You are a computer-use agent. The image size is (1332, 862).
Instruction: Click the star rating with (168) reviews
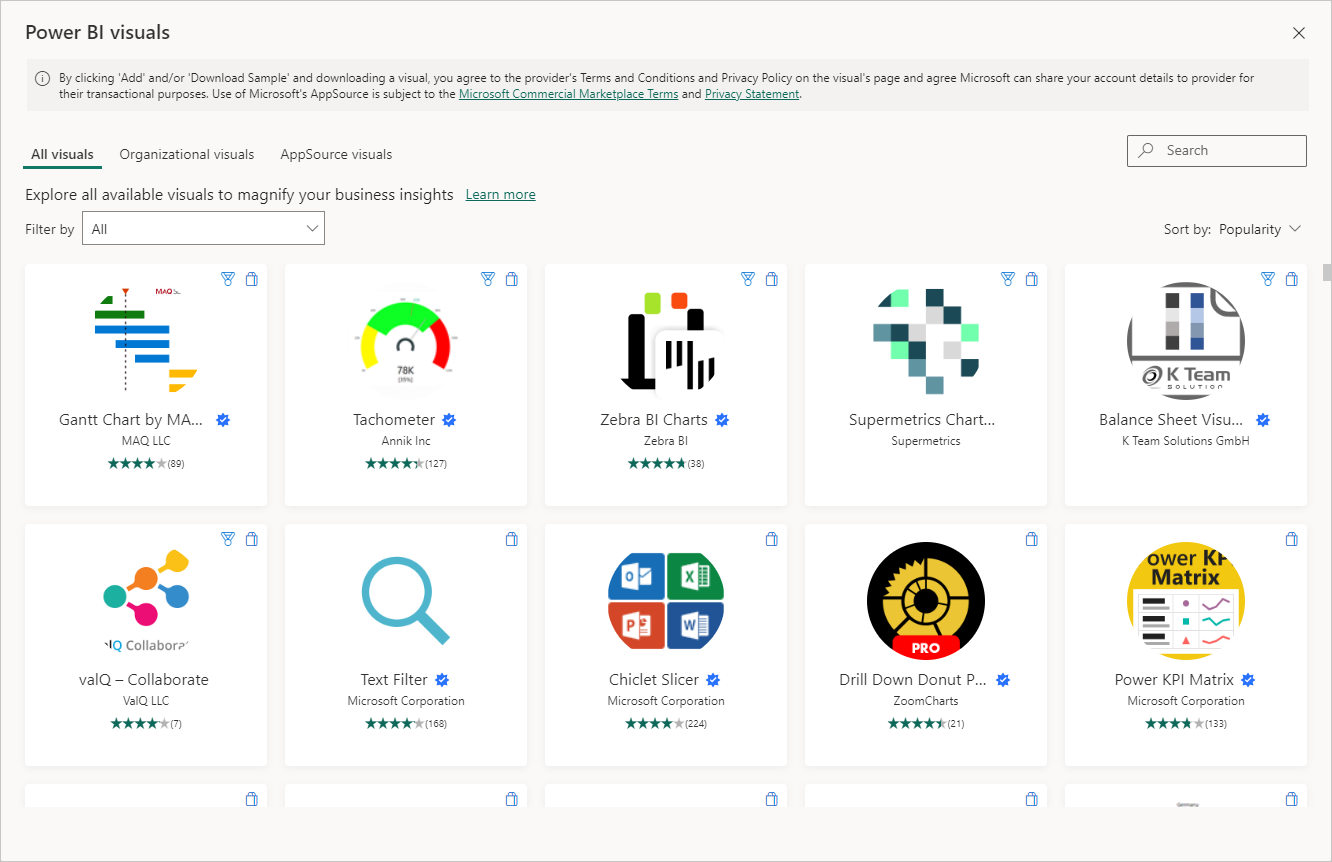pos(406,723)
